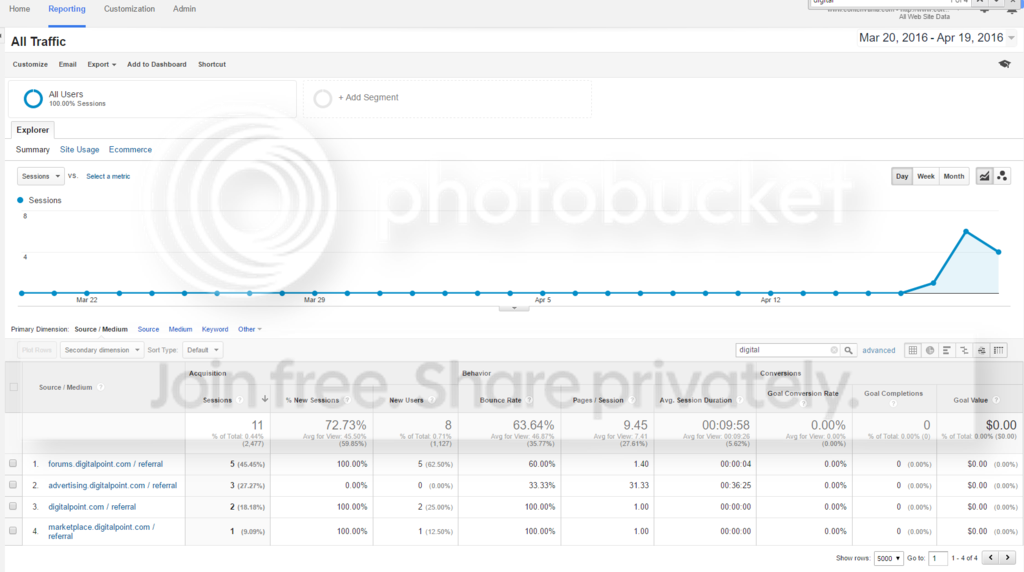Click Add to Dashboard

click(157, 65)
